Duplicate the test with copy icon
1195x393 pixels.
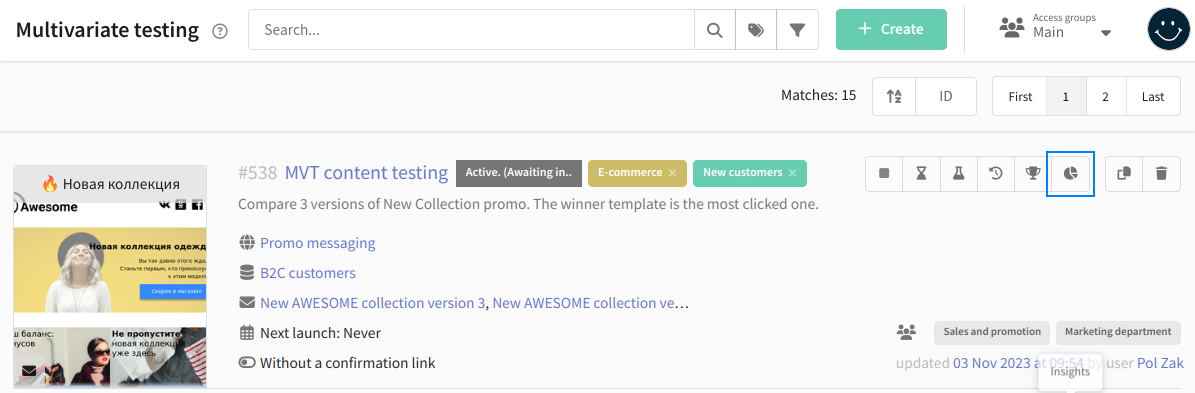pyautogui.click(x=1124, y=173)
